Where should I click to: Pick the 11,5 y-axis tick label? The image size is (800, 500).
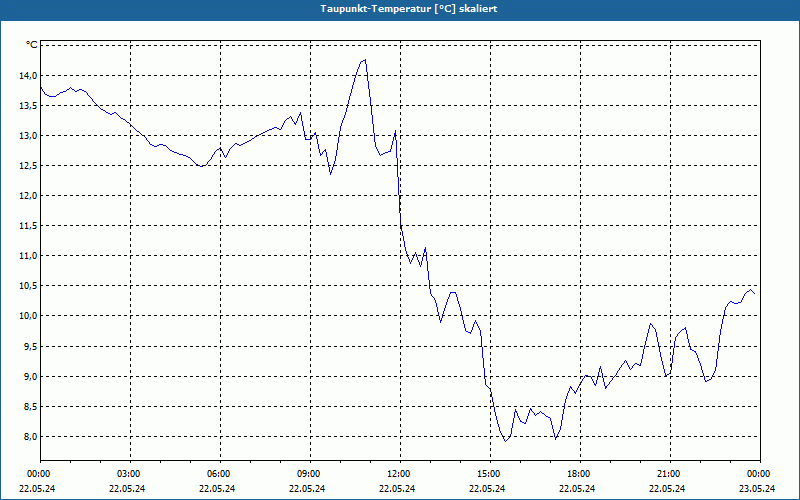pos(29,226)
